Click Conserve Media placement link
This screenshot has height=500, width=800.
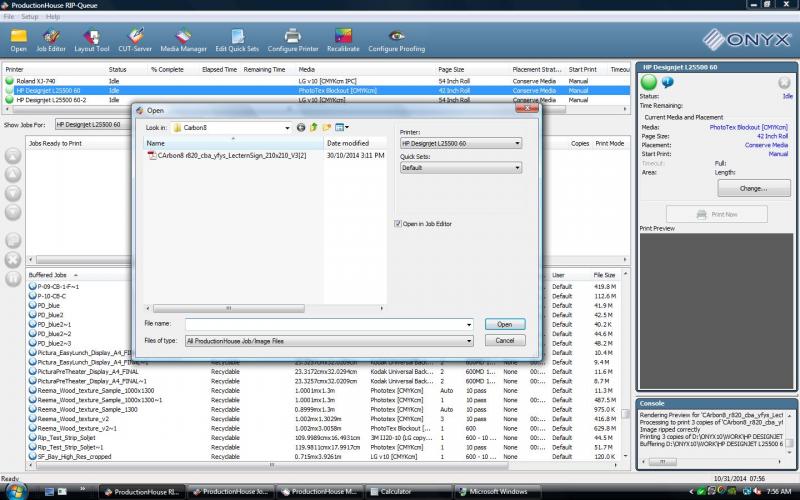pyautogui.click(x=766, y=145)
